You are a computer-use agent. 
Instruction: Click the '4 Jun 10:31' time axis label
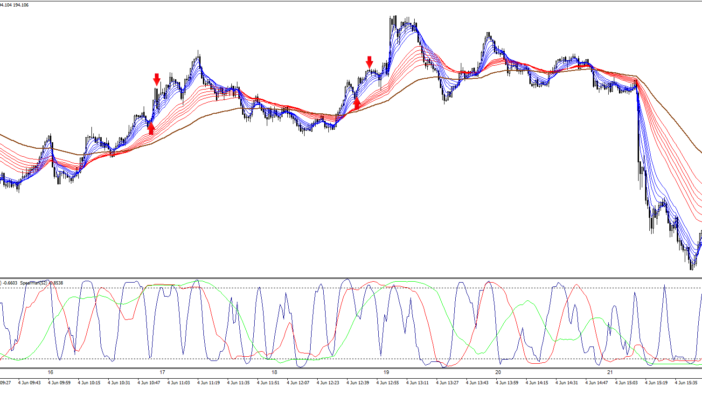click(x=119, y=383)
